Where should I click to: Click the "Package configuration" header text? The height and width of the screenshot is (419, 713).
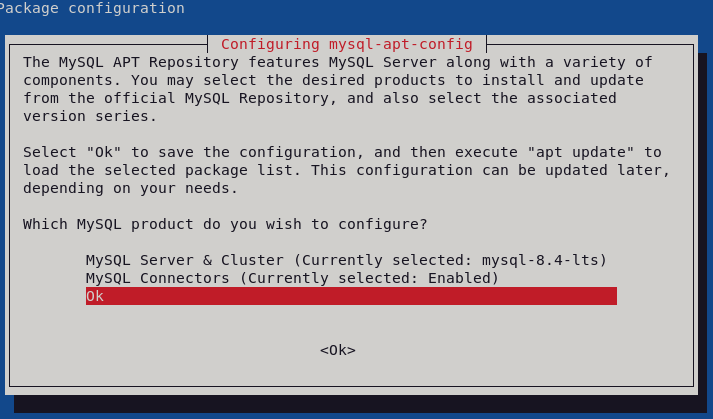(x=92, y=8)
